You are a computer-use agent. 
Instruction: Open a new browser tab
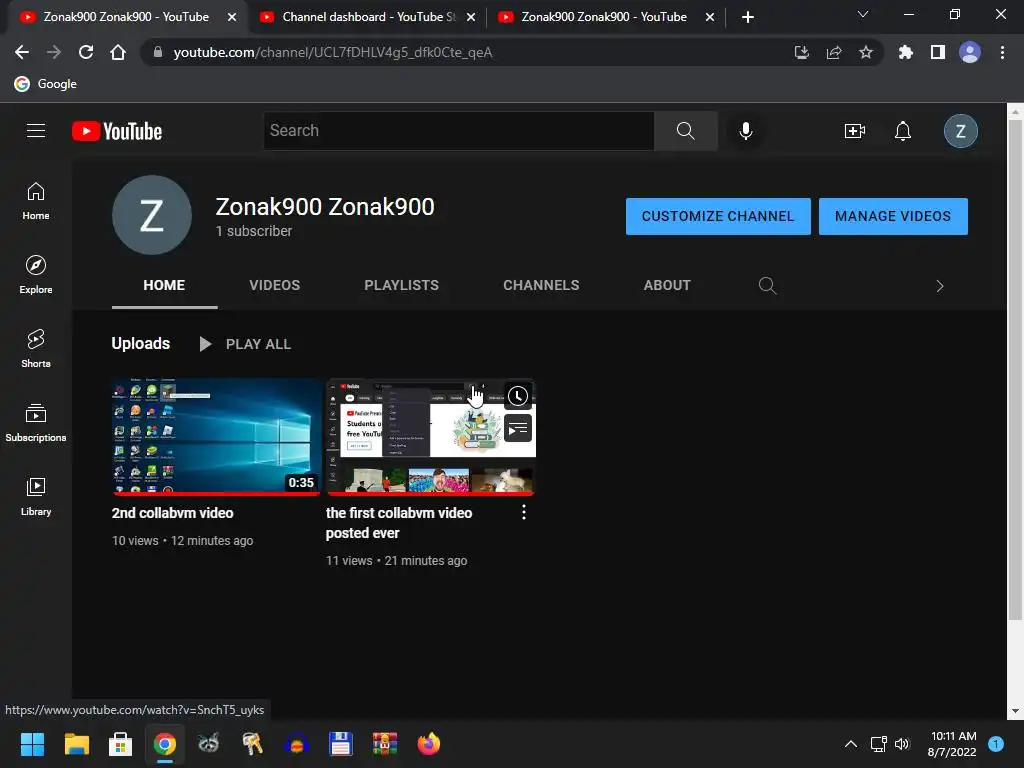pyautogui.click(x=748, y=17)
